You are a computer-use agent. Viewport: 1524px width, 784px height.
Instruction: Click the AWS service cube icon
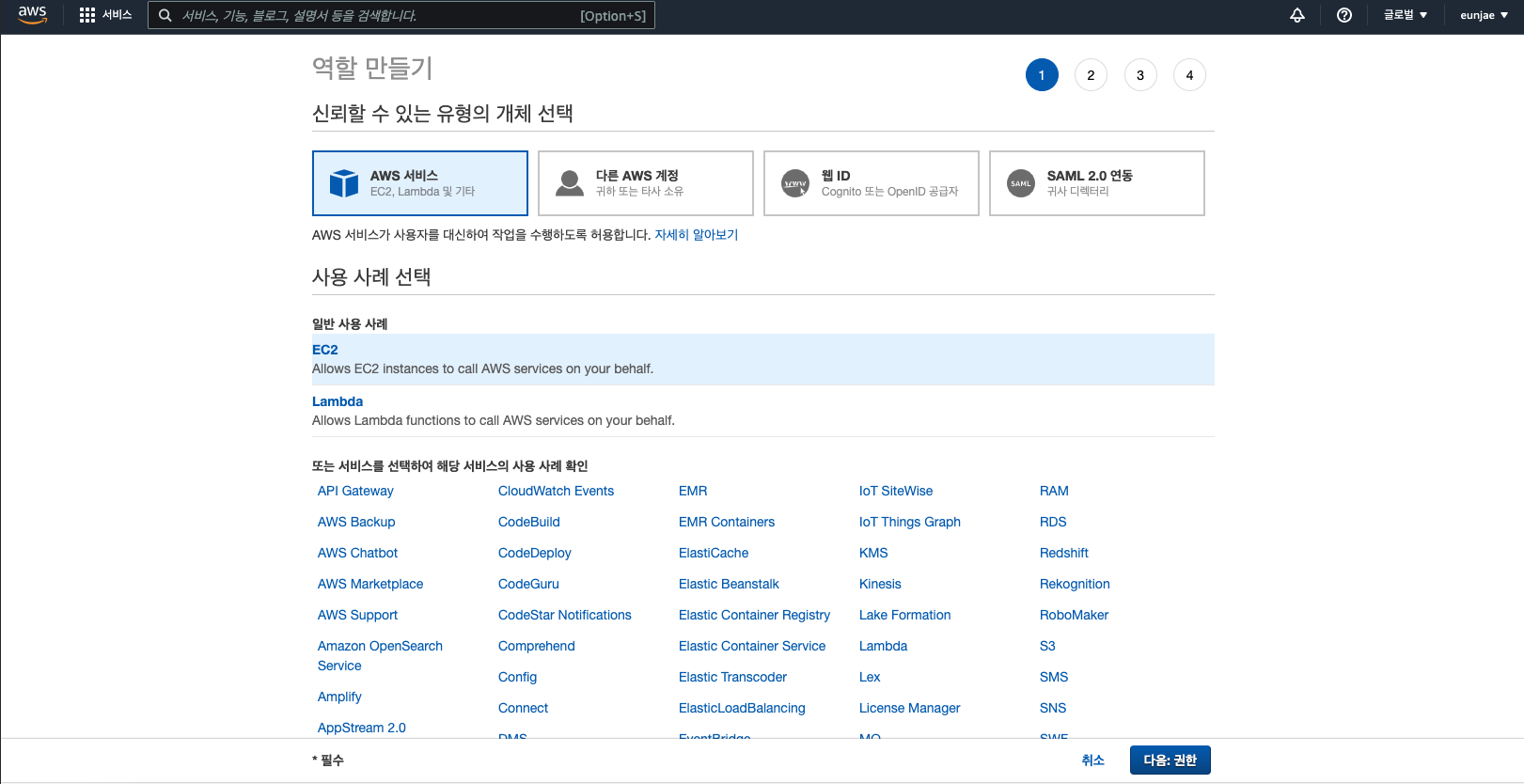[344, 183]
